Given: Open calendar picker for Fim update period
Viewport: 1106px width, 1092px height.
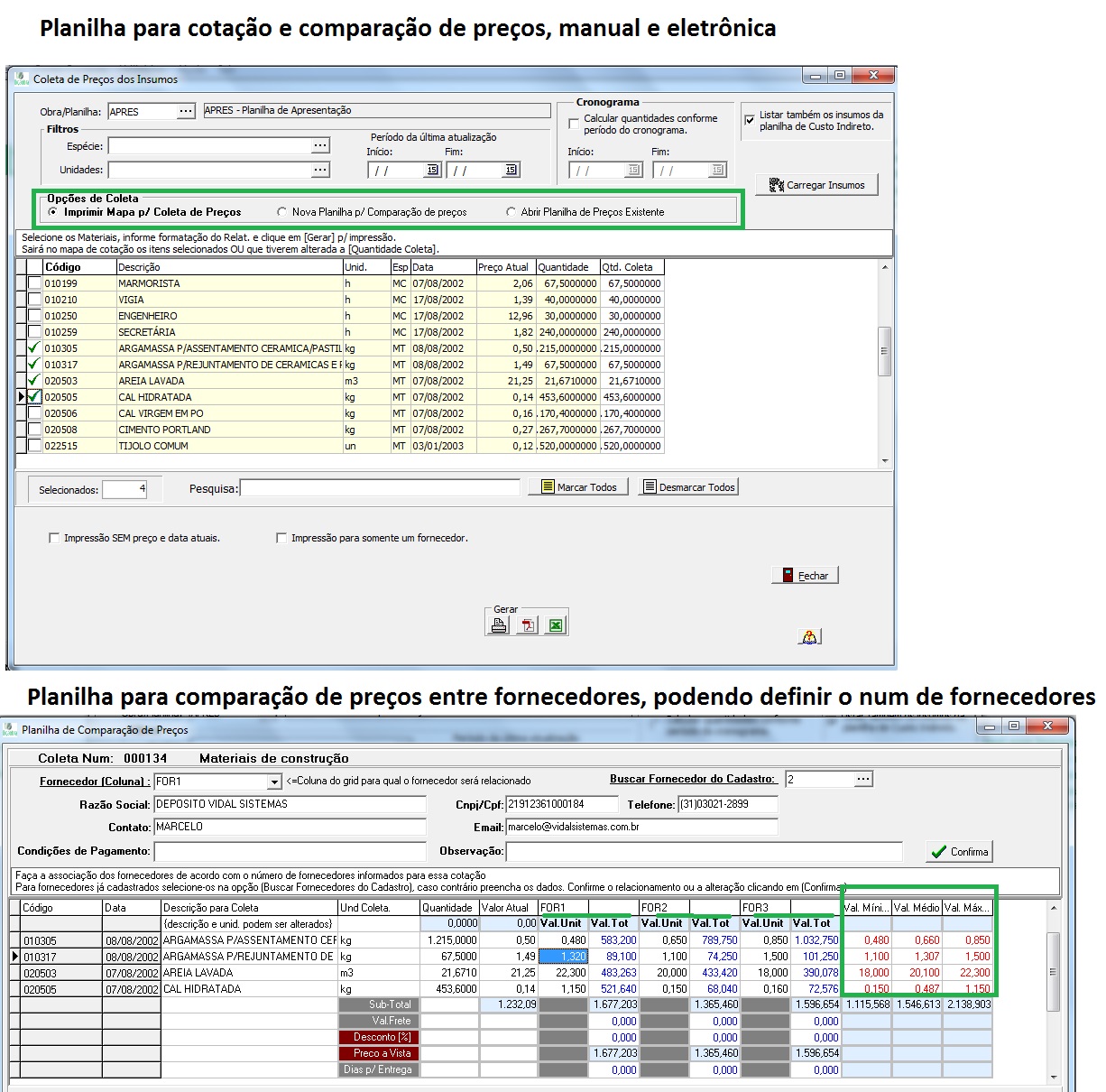Looking at the screenshot, I should [x=511, y=171].
